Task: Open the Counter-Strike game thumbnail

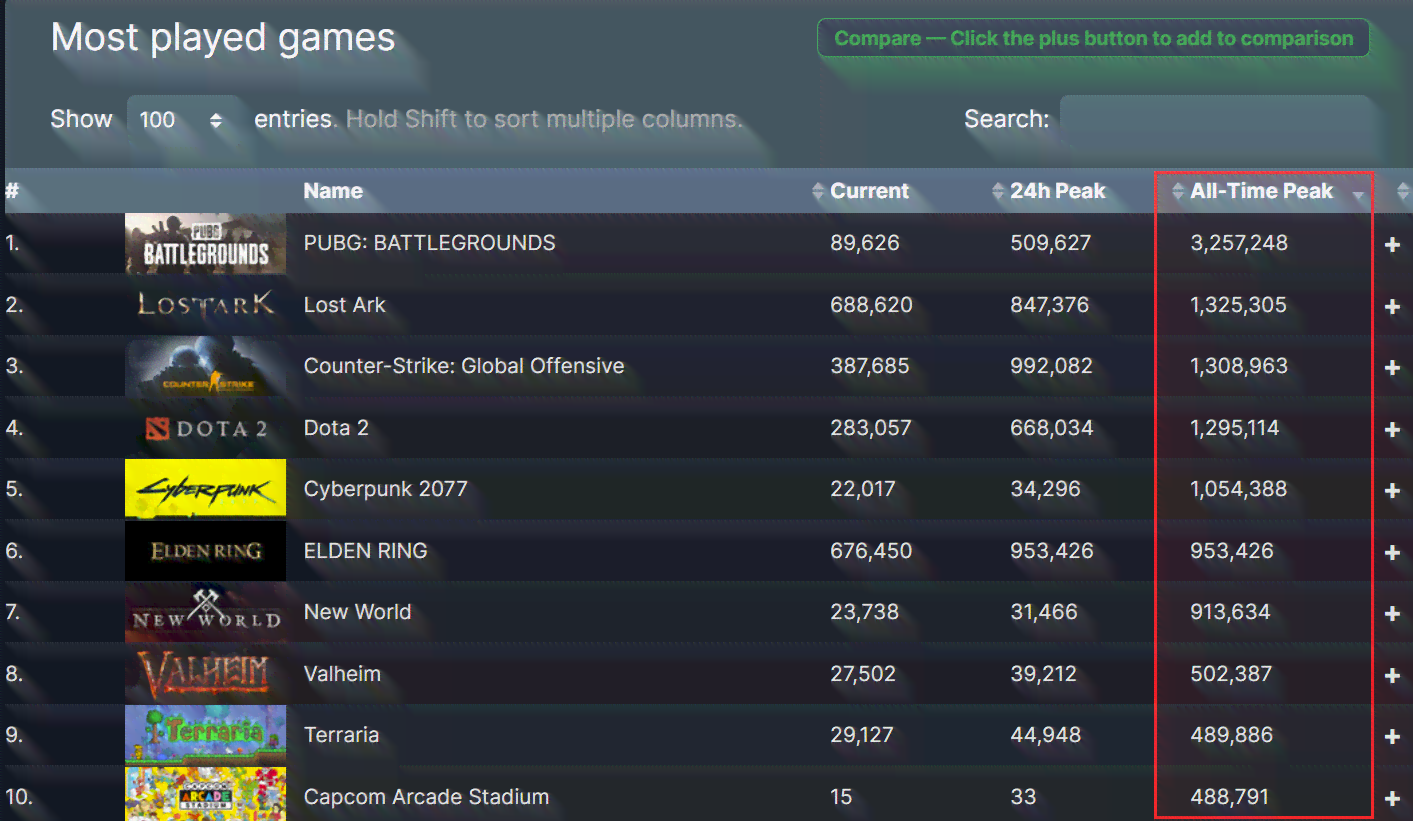Action: [x=205, y=366]
